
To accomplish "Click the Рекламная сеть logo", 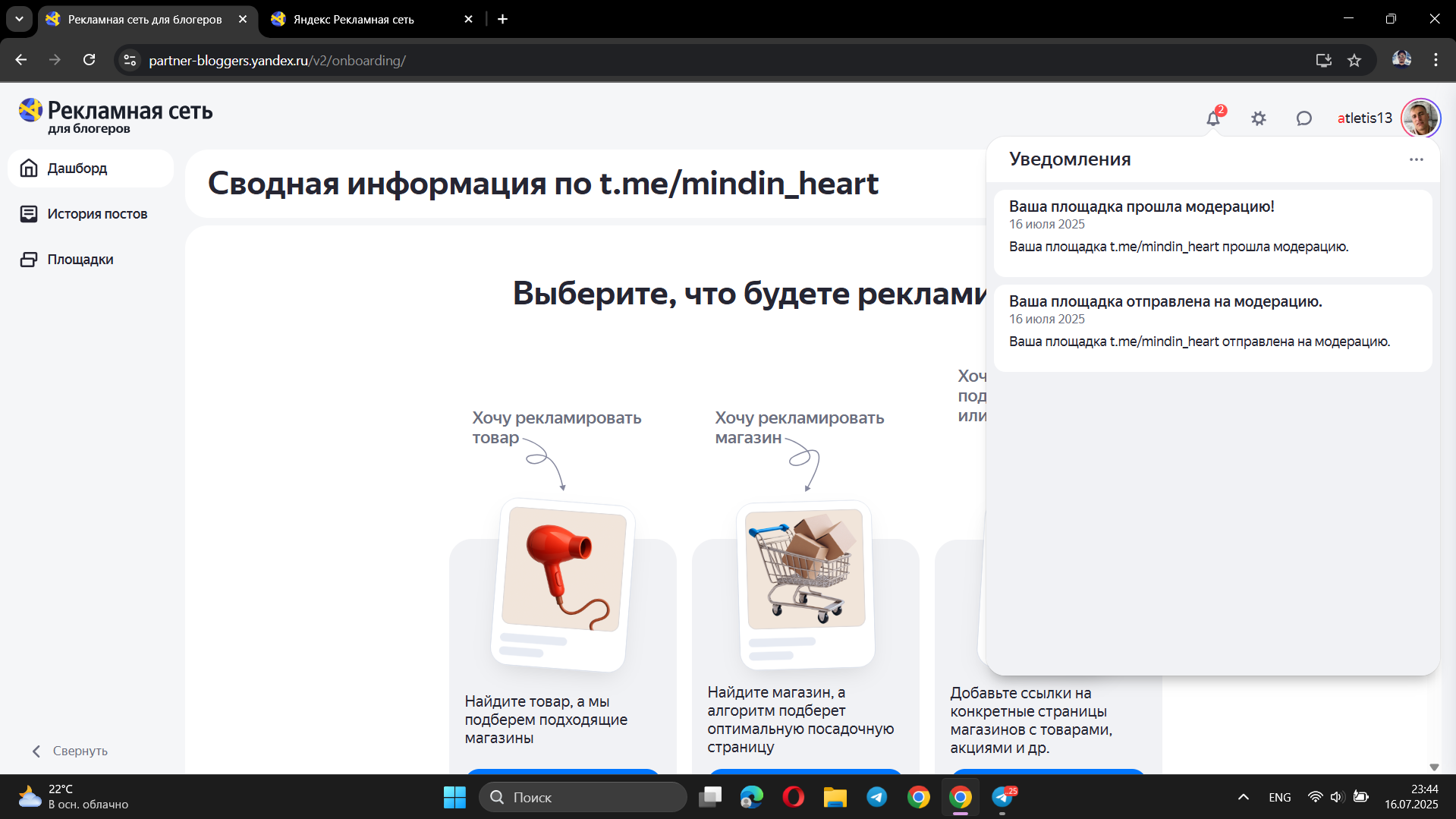I will click(x=115, y=116).
